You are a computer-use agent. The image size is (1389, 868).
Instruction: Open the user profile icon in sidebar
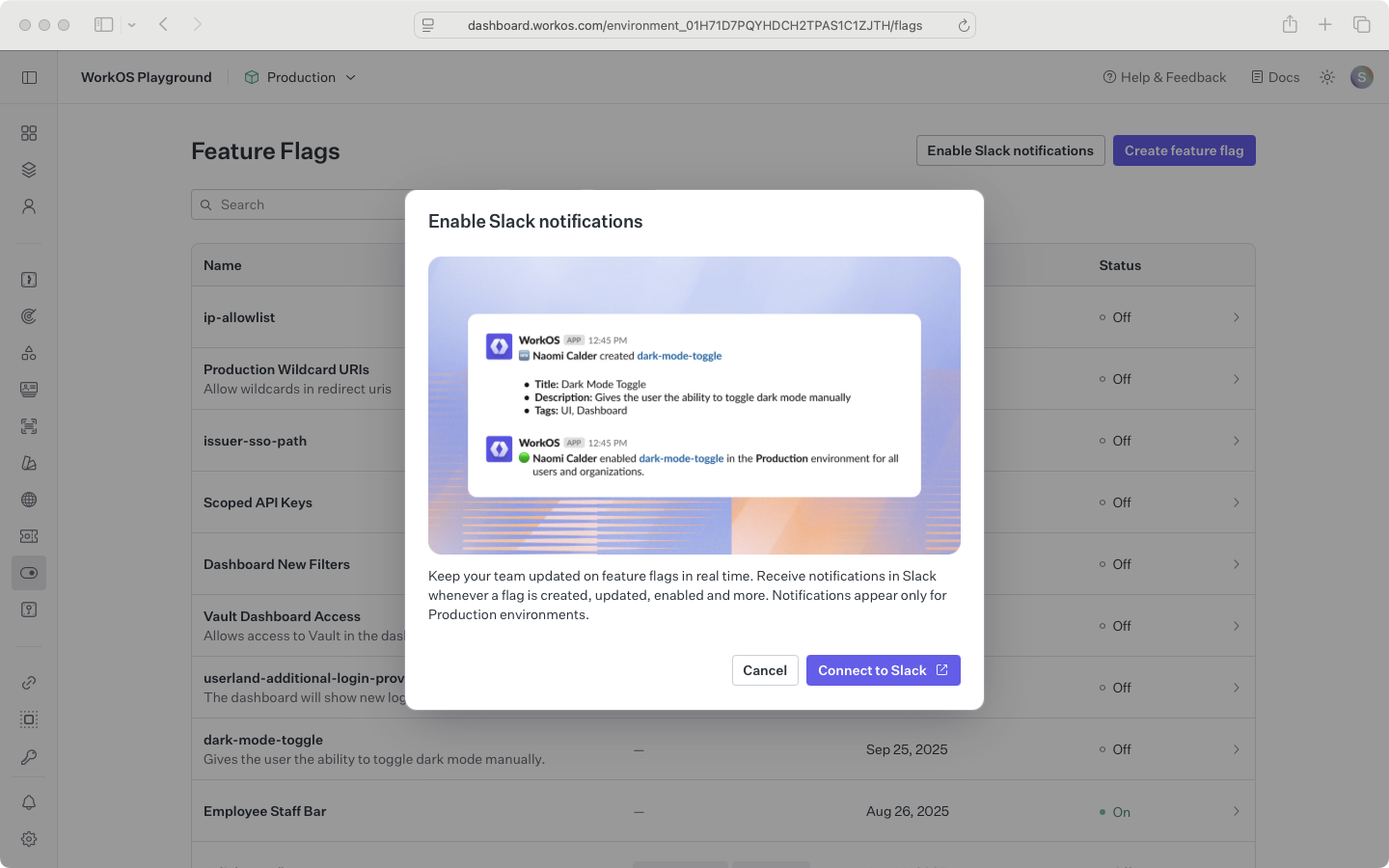click(29, 206)
